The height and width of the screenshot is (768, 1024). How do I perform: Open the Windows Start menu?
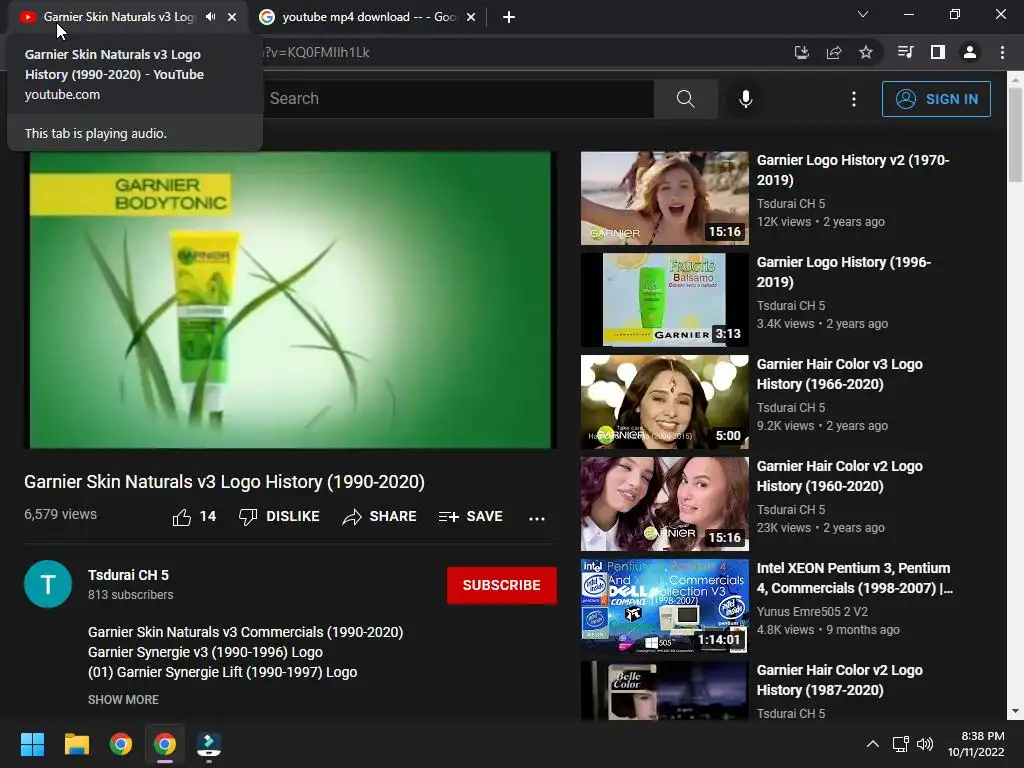point(32,744)
